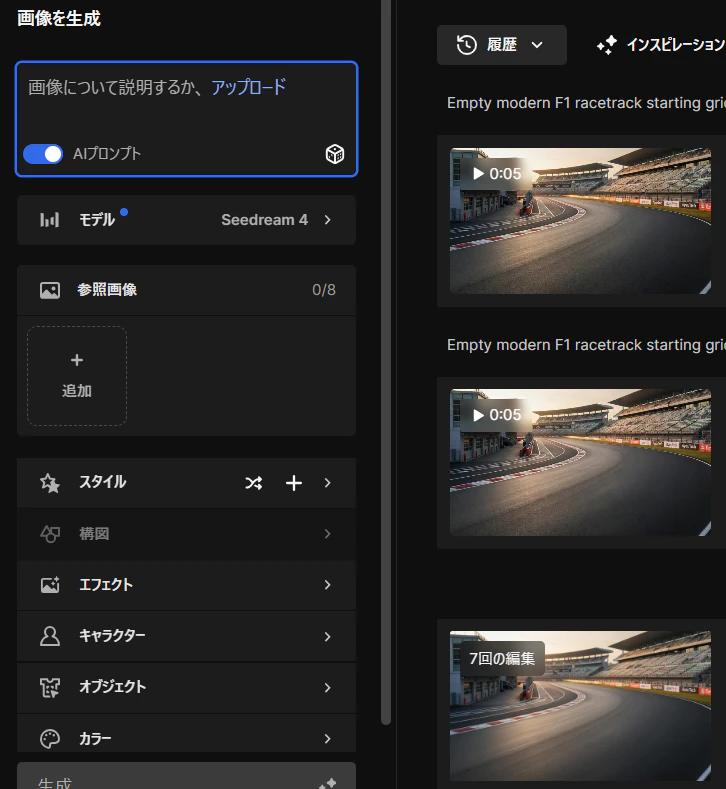Click the 参照画像 label

click(107, 290)
